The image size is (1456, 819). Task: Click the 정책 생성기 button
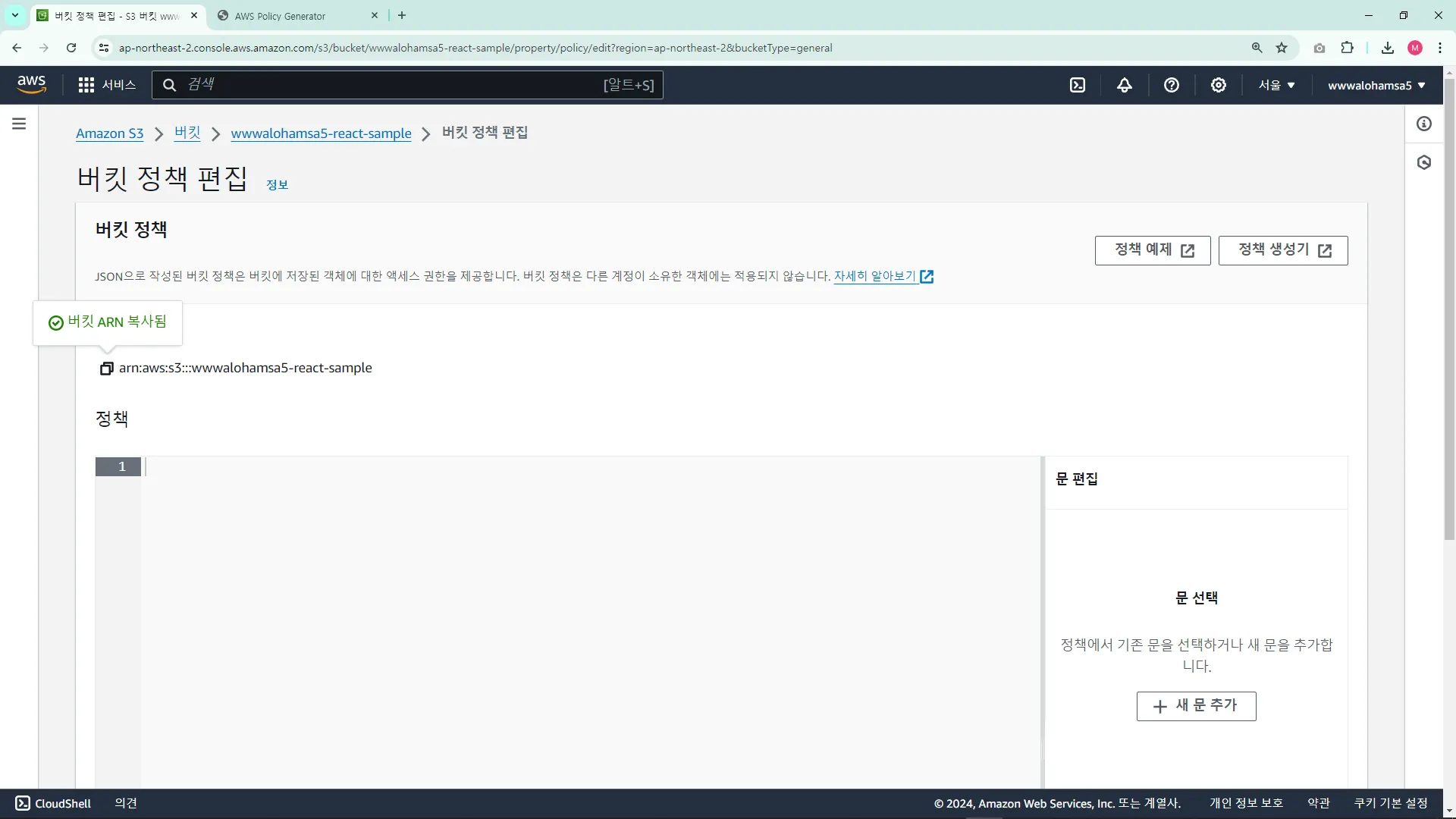point(1283,250)
